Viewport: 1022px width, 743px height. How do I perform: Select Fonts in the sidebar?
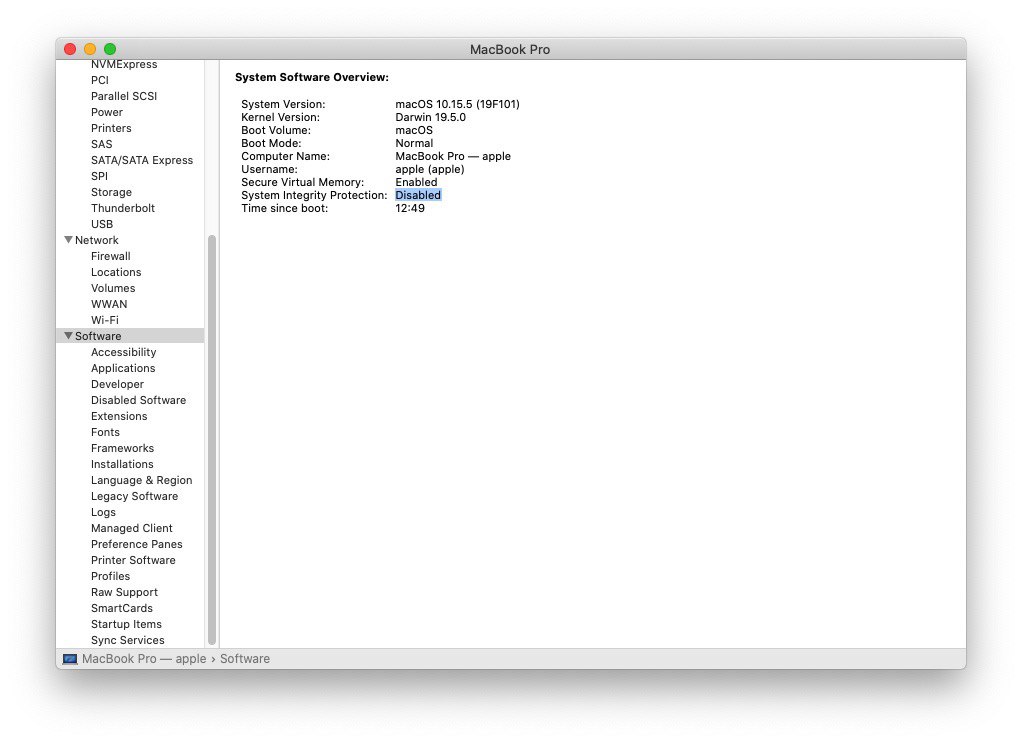pos(106,432)
